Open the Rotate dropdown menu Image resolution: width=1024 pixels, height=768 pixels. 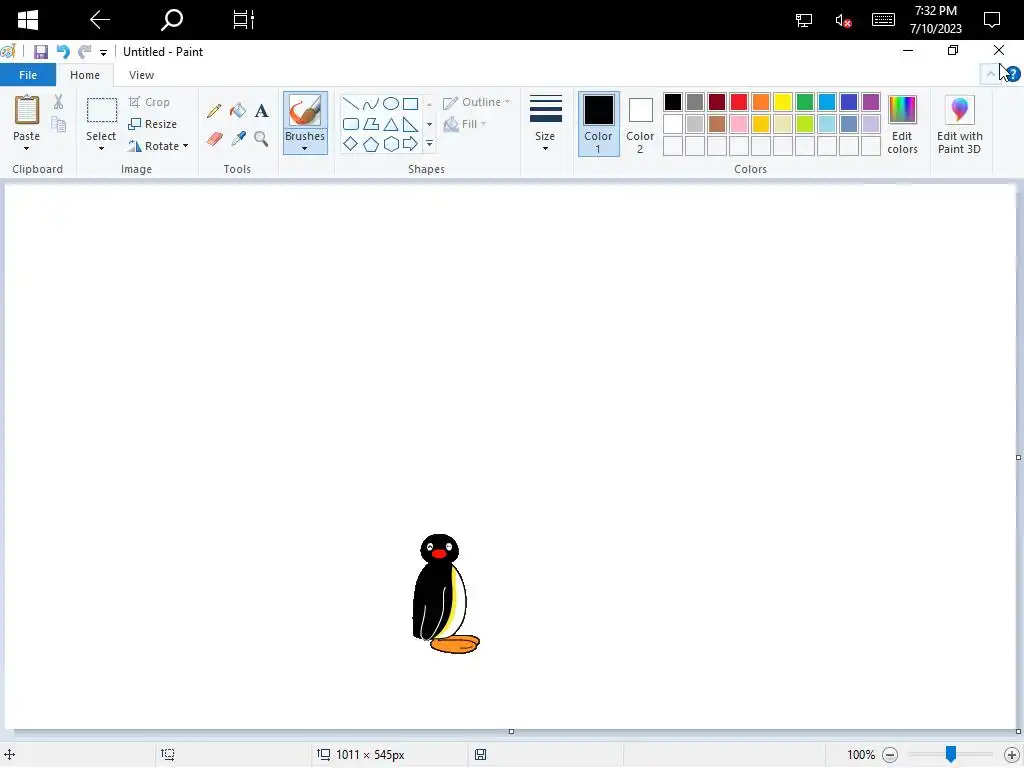tap(159, 146)
